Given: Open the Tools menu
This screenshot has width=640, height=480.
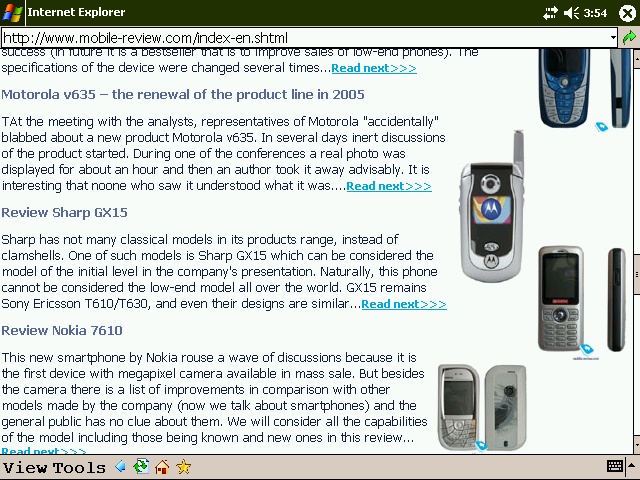Looking at the screenshot, I should 79,467.
